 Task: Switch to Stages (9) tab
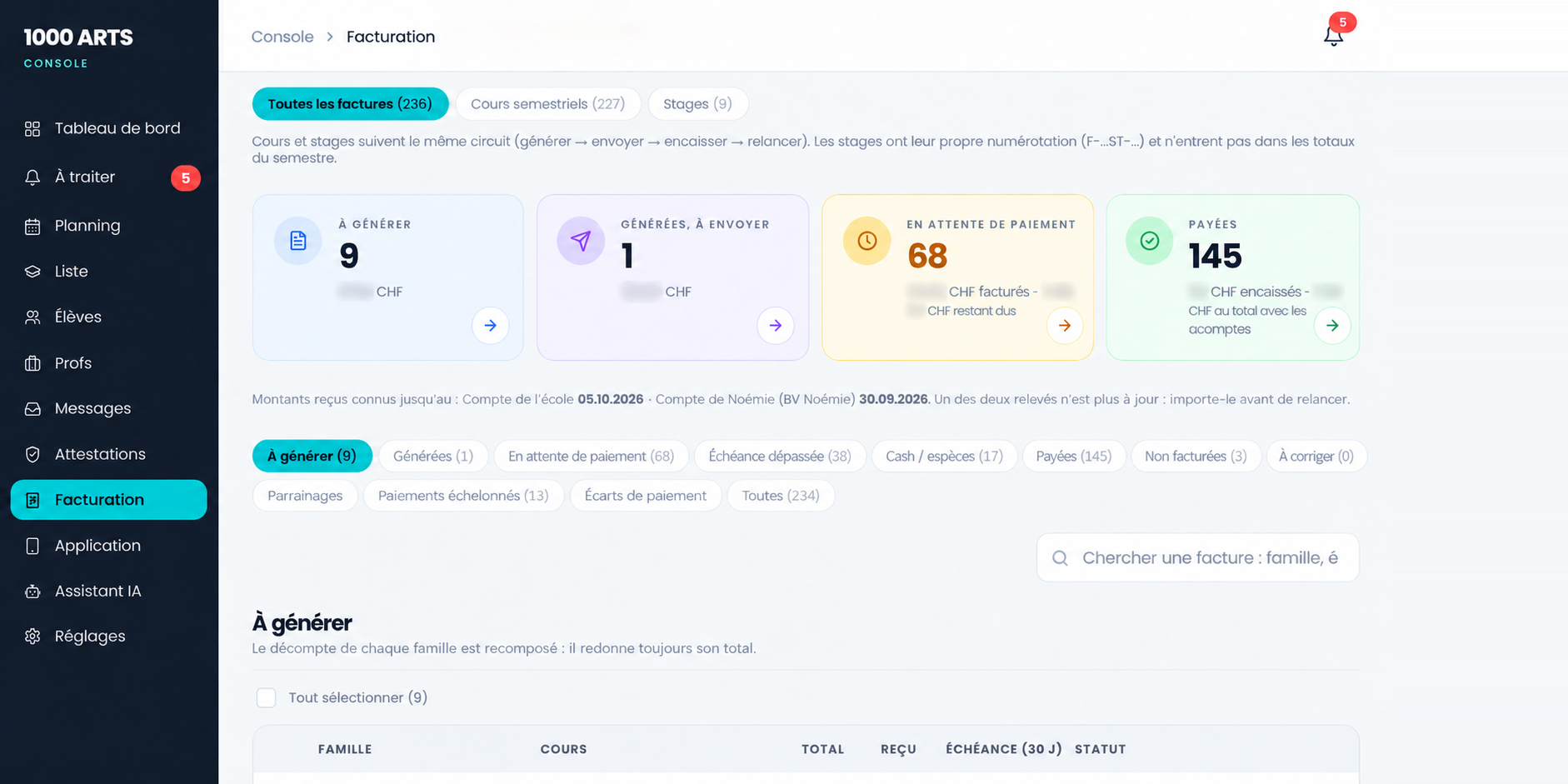[698, 104]
